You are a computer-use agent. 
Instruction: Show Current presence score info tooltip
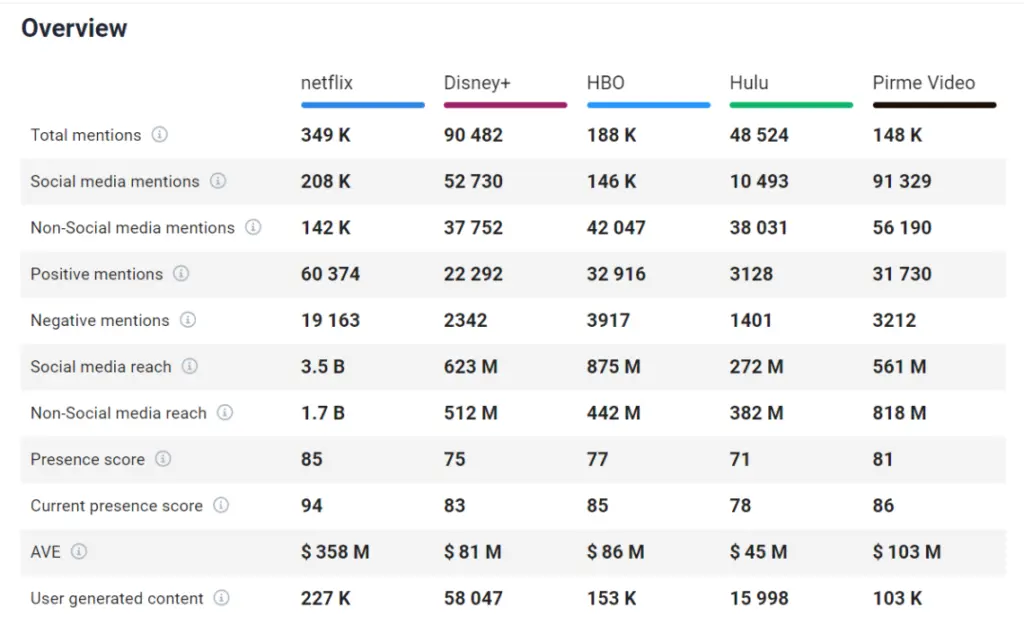(221, 506)
